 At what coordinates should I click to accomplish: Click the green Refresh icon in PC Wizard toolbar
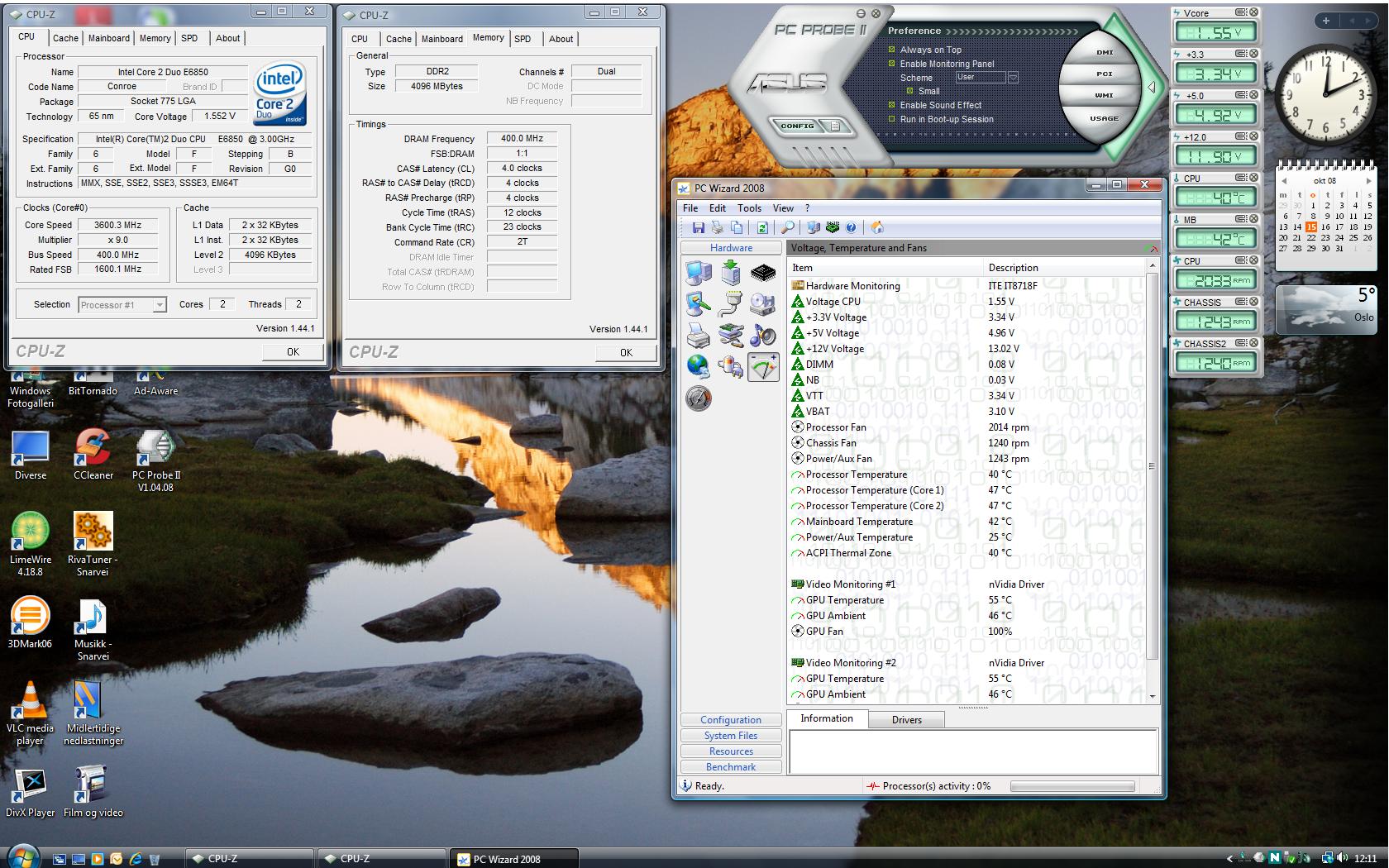(762, 227)
